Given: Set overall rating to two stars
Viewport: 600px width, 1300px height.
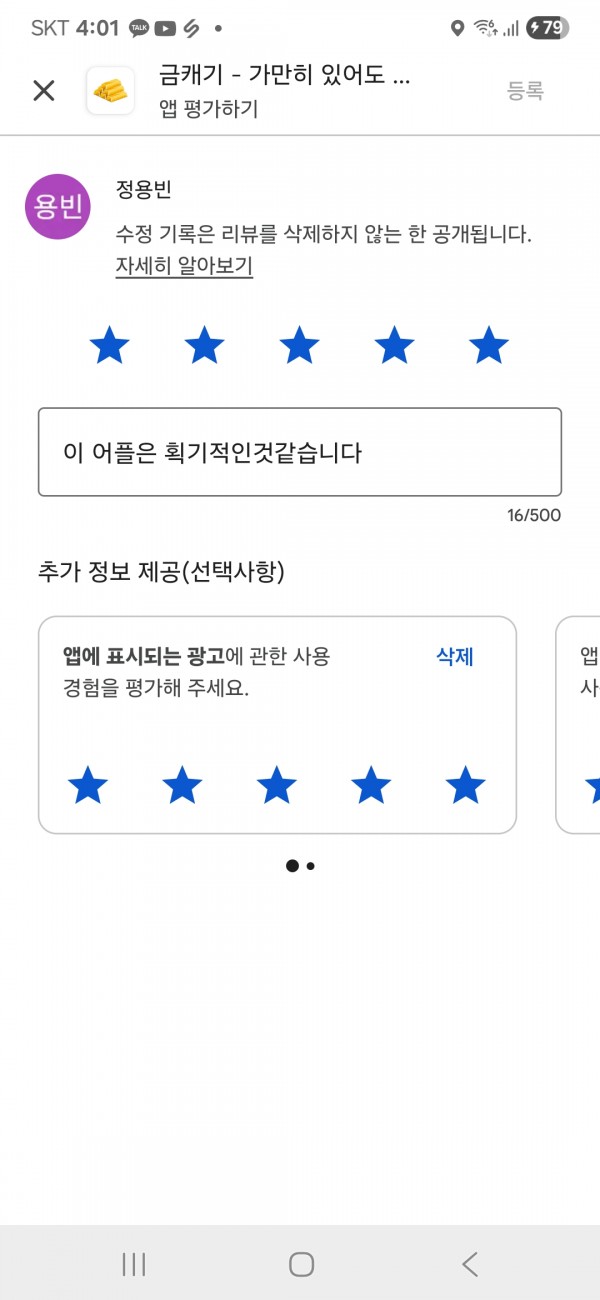Looking at the screenshot, I should (x=204, y=346).
